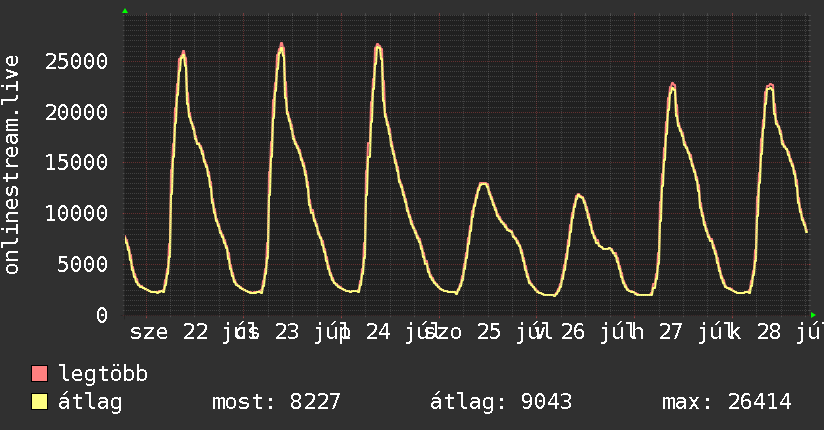This screenshot has height=430, width=824.
Task: Click the onlinestream.live vertical axis title
Action: (11, 164)
